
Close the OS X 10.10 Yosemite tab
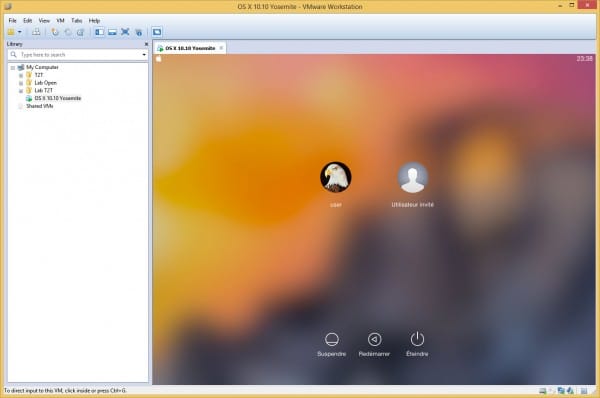point(221,48)
